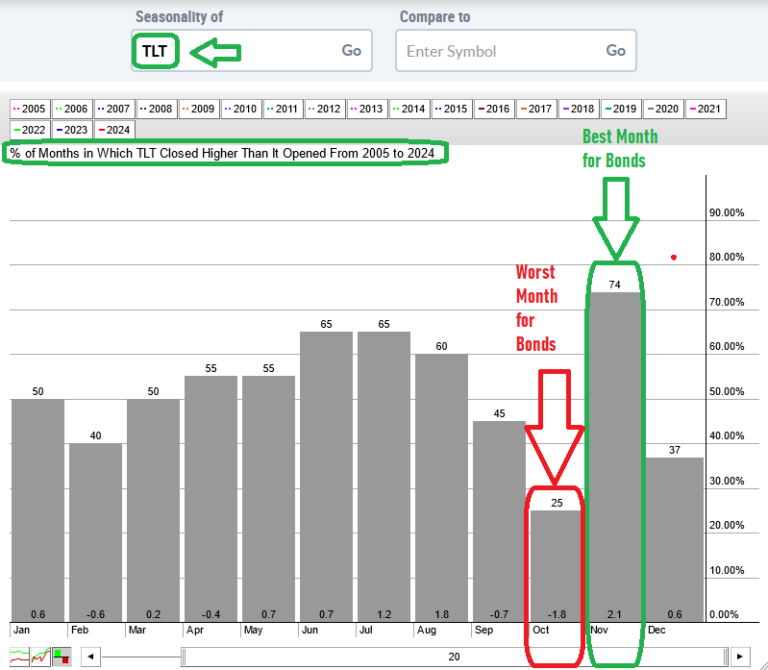Click the Seasonality of symbol field with TLT
768x670 pixels.
251,50
